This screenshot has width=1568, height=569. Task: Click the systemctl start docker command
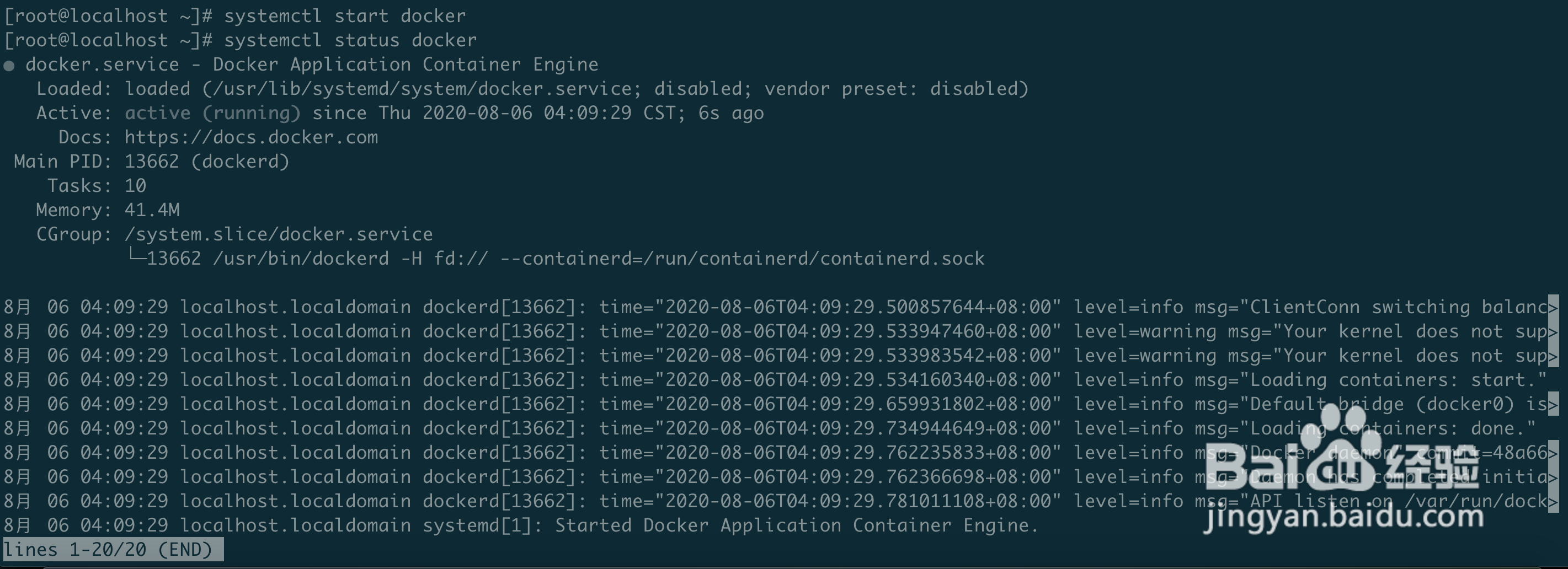345,16
